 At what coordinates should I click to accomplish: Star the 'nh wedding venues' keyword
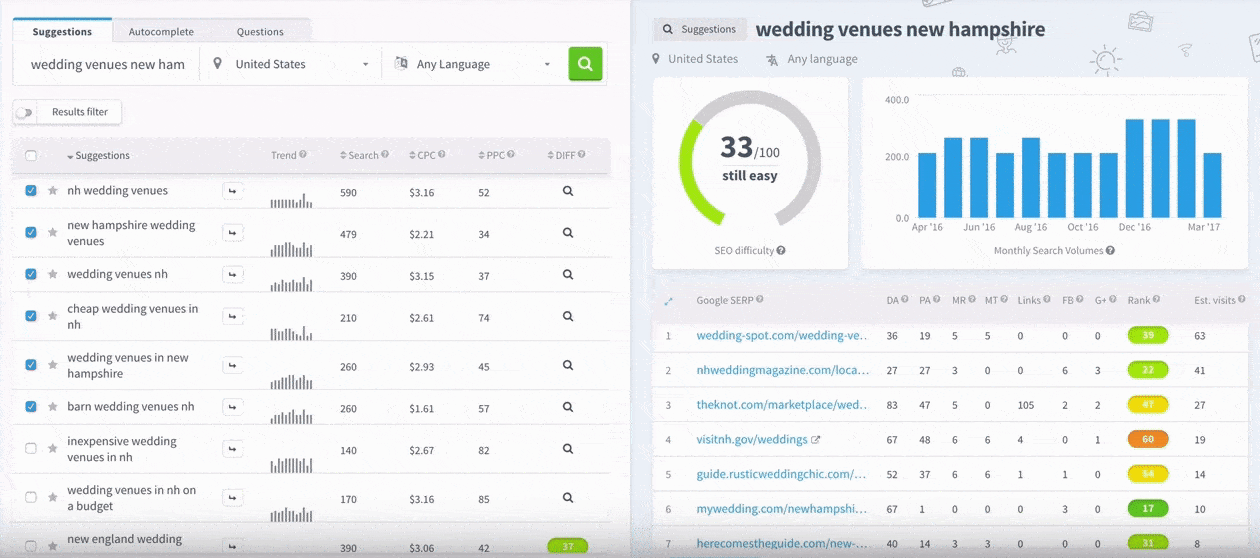point(52,191)
